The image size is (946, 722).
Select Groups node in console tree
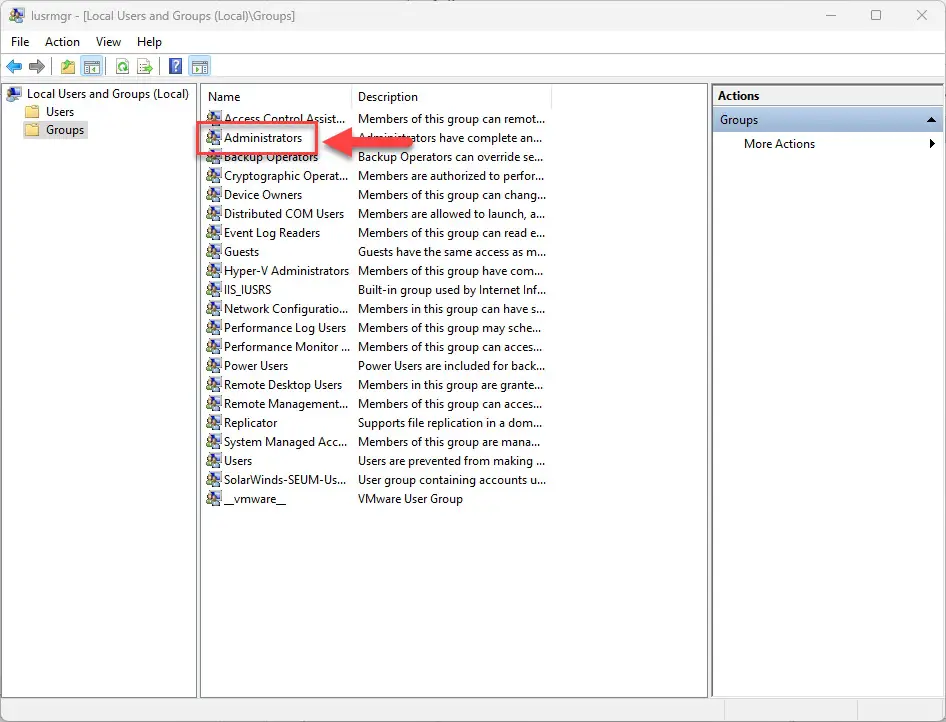coord(65,130)
